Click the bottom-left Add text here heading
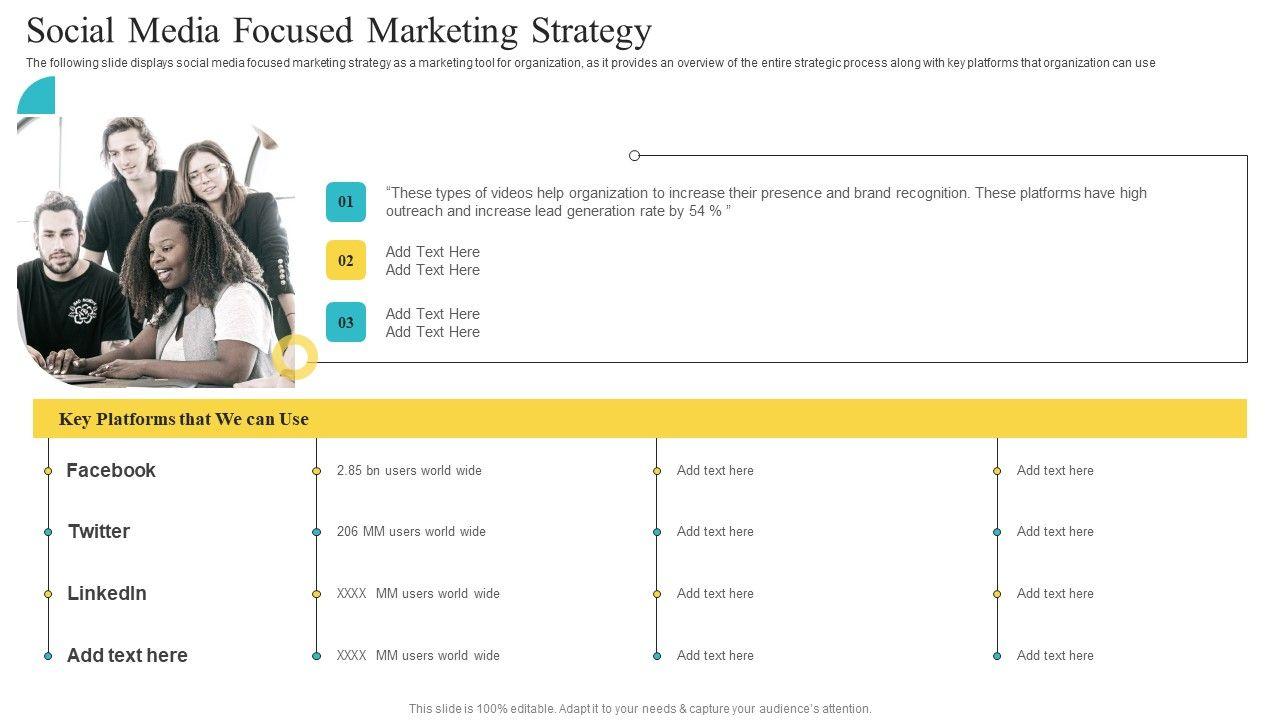 click(127, 655)
